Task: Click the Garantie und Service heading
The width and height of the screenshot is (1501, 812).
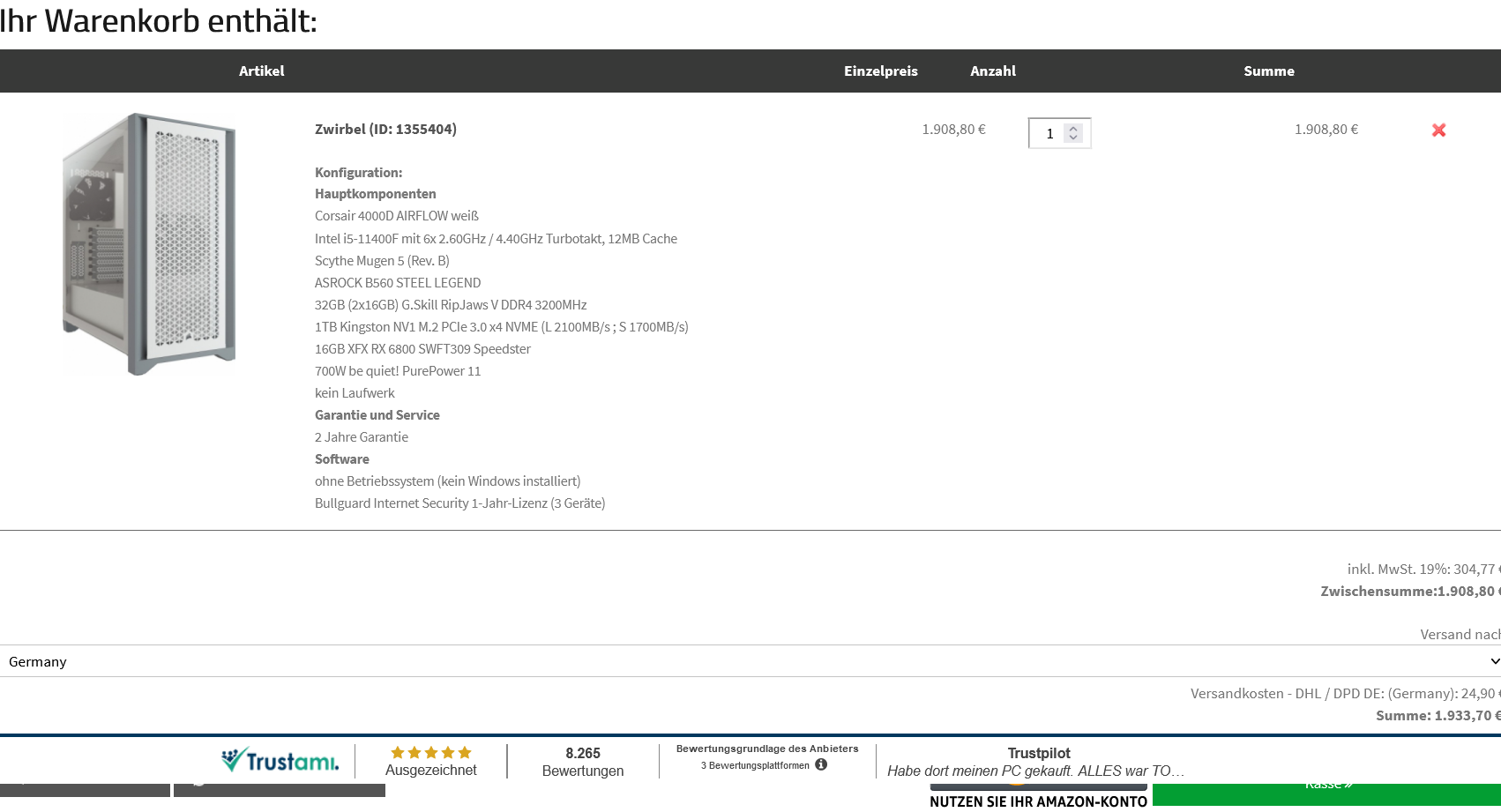Action: coord(377,415)
